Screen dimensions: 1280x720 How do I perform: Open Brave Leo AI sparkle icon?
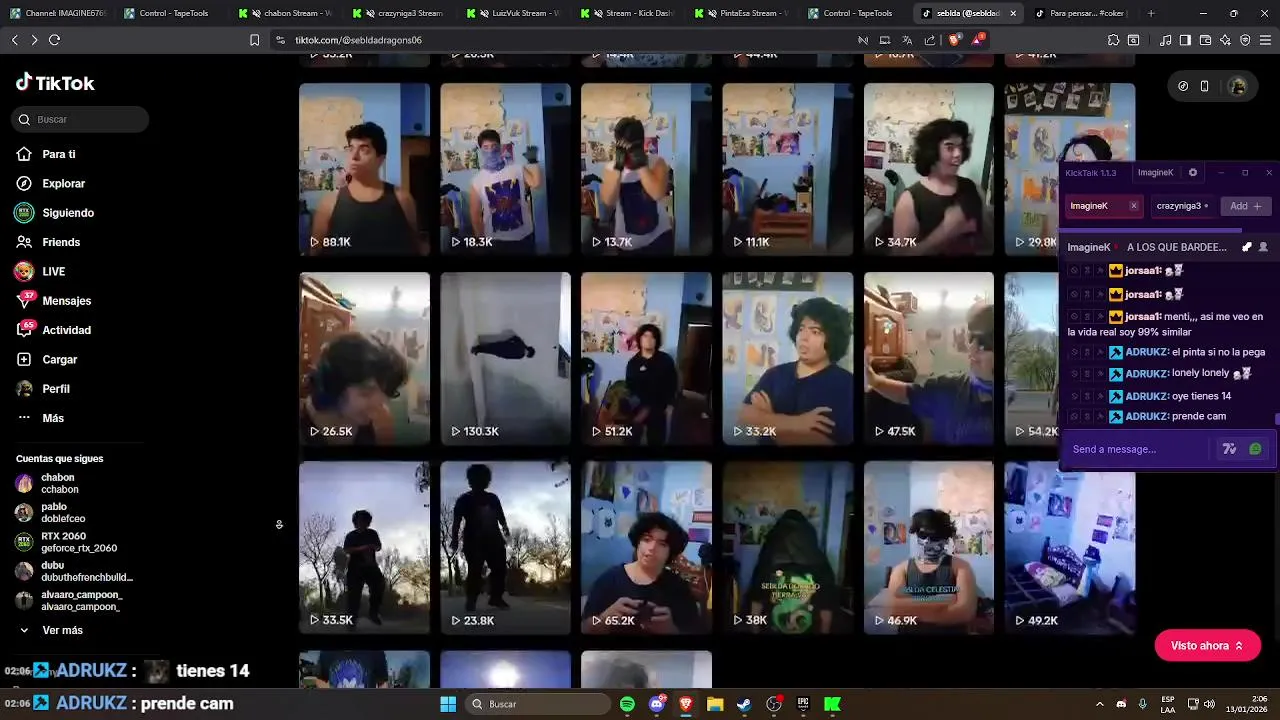[1225, 40]
